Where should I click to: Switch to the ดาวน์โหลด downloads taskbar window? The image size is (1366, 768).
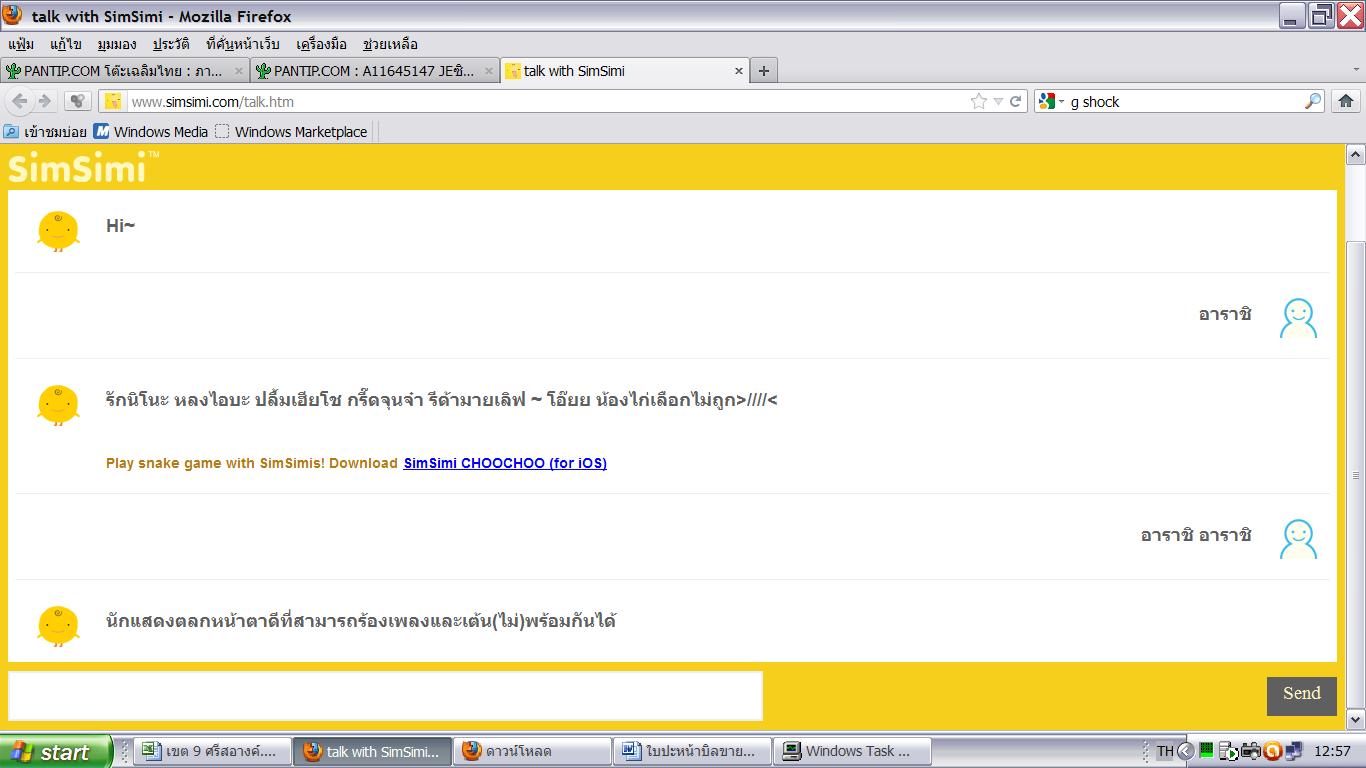533,751
